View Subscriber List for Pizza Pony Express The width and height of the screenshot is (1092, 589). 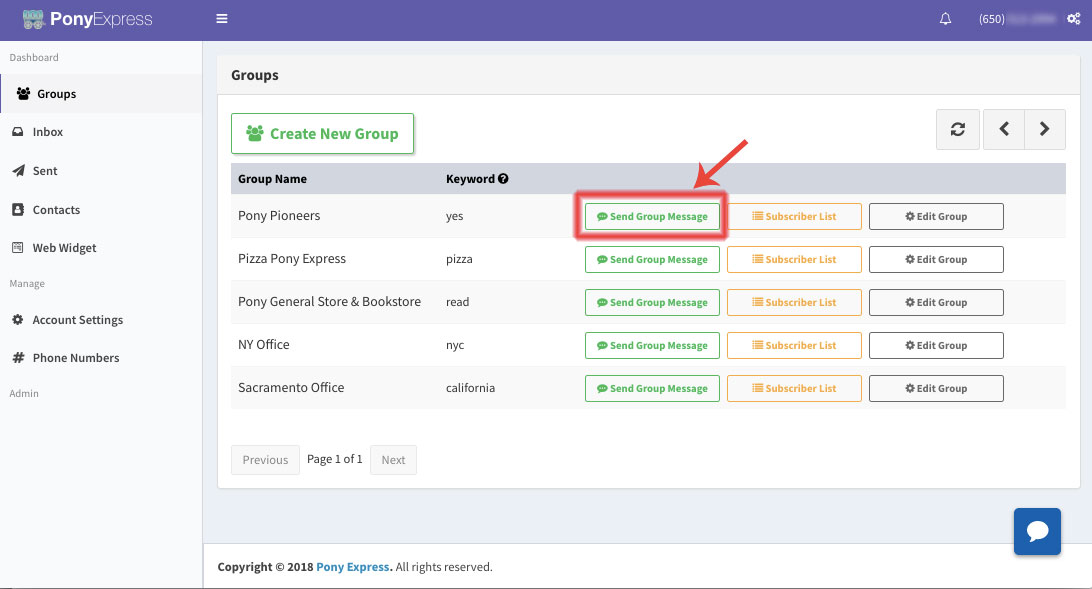[794, 260]
